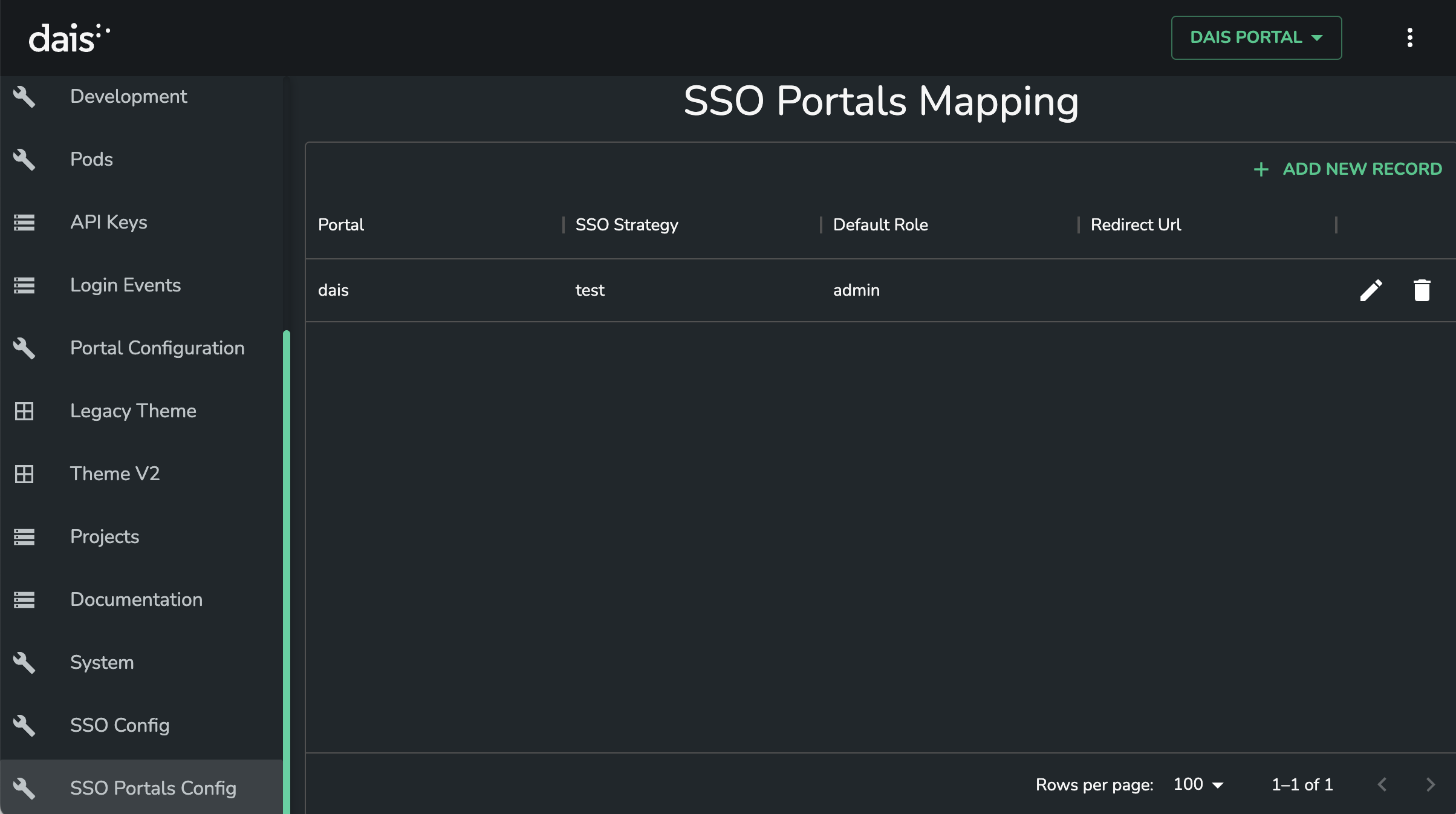Click the SSO Portals Config wrench icon
The height and width of the screenshot is (814, 1456).
tap(24, 788)
